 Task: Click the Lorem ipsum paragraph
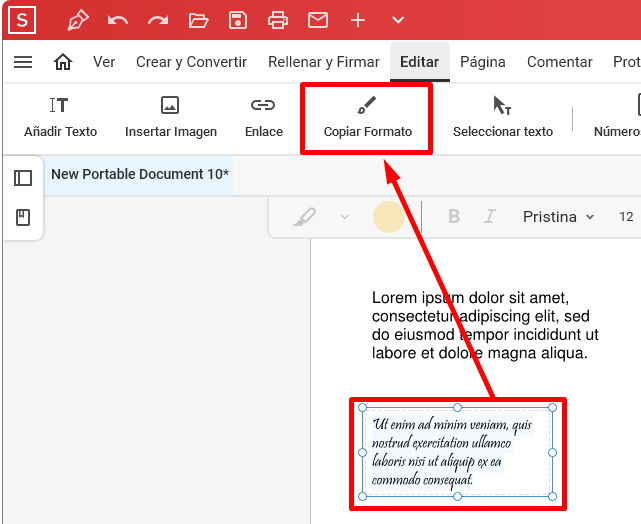(x=485, y=325)
